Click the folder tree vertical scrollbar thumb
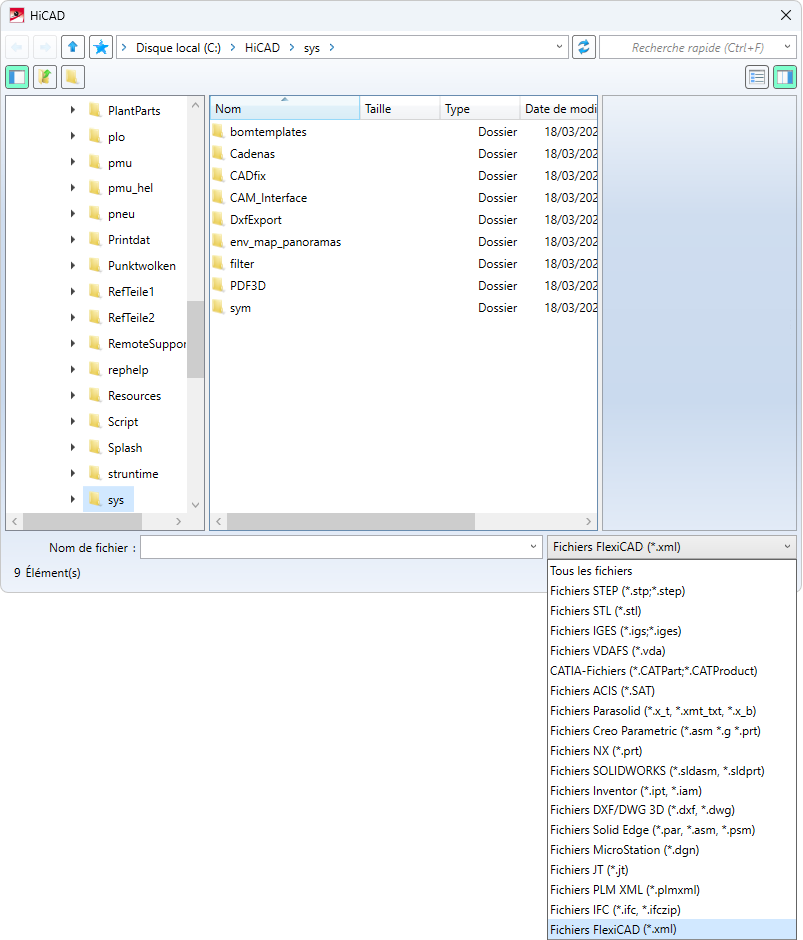 pos(195,339)
